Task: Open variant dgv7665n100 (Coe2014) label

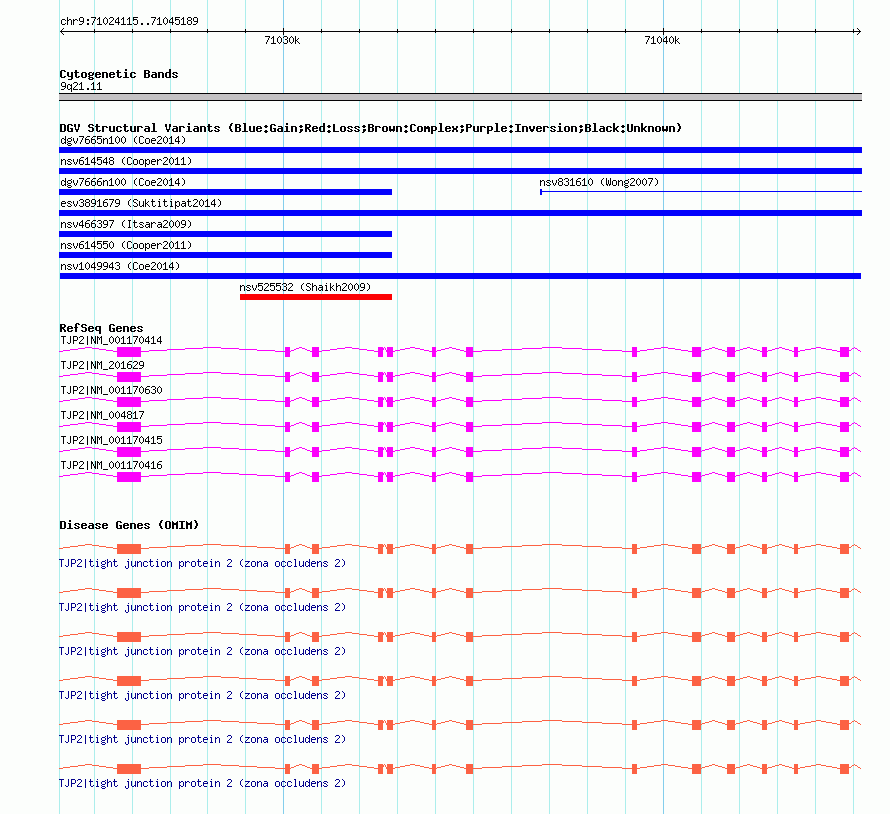Action: click(x=123, y=140)
